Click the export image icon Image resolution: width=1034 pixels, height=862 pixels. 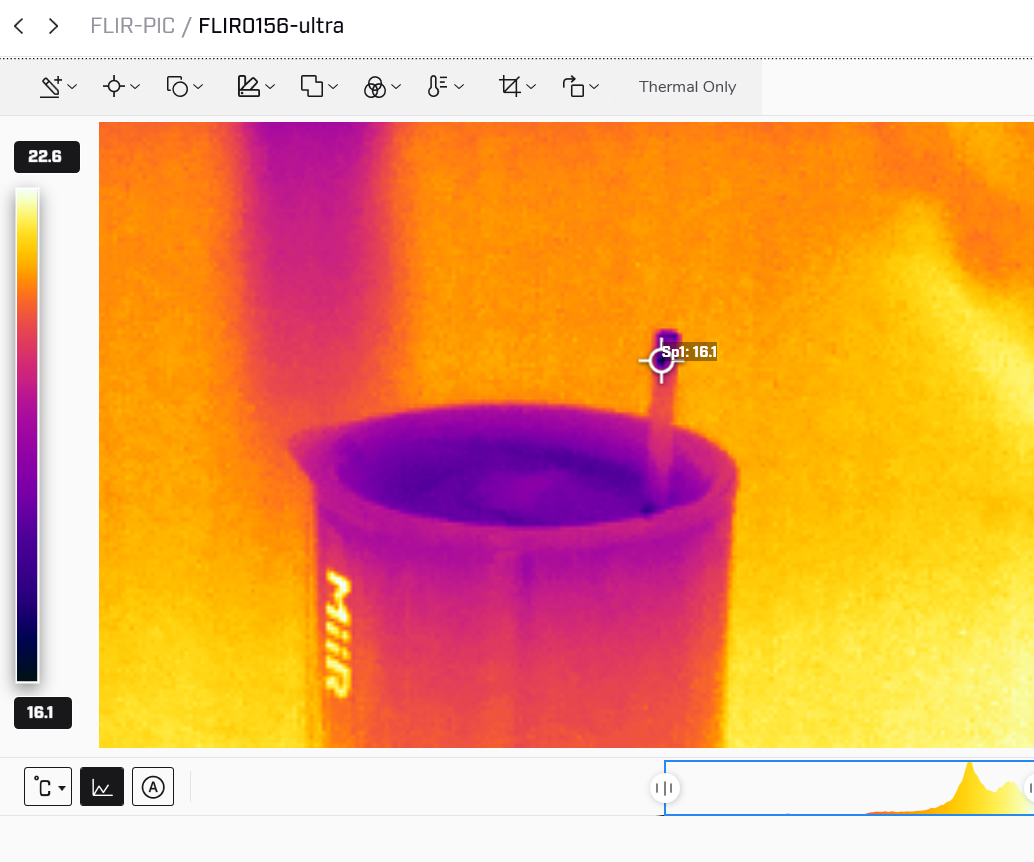[x=573, y=87]
